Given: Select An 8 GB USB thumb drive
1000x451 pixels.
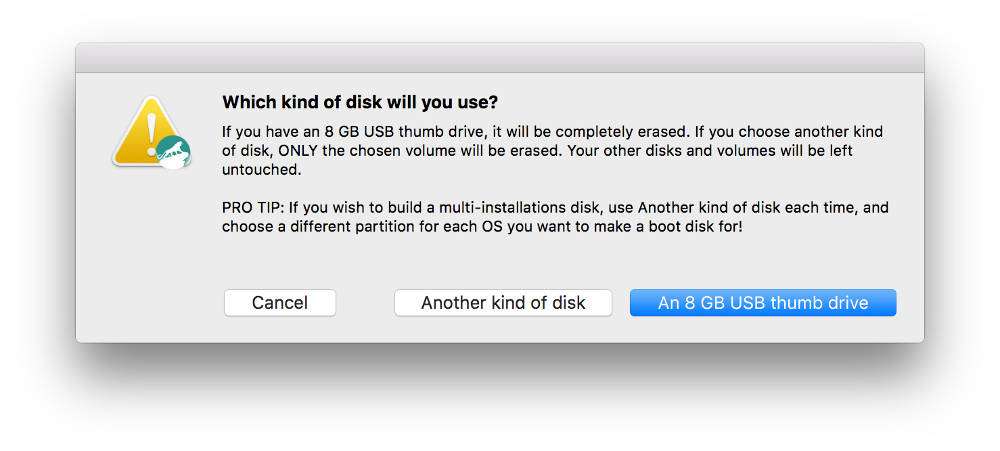Looking at the screenshot, I should coord(763,303).
